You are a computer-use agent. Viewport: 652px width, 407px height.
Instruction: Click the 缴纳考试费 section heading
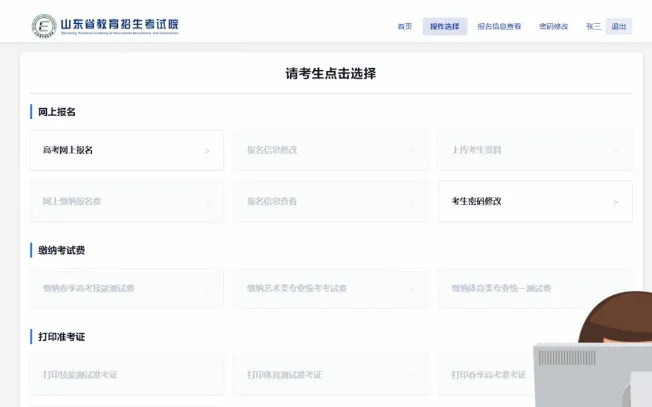(x=62, y=250)
